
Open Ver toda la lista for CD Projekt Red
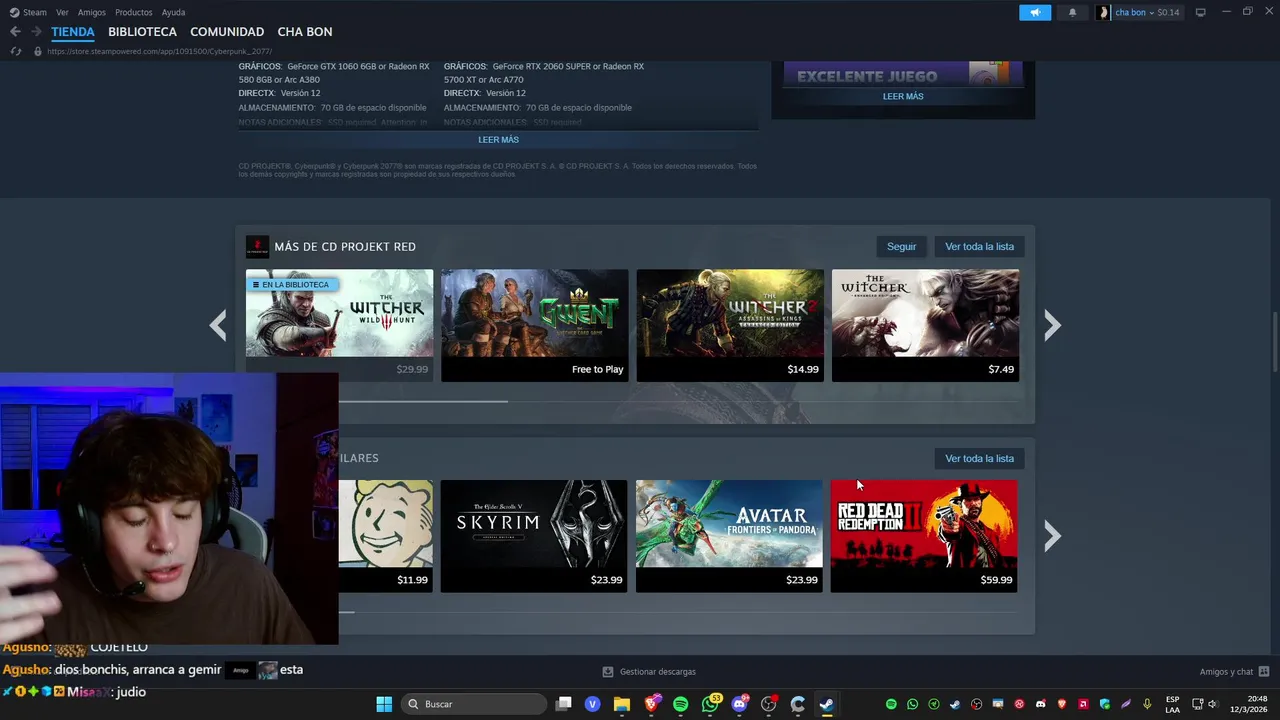979,246
